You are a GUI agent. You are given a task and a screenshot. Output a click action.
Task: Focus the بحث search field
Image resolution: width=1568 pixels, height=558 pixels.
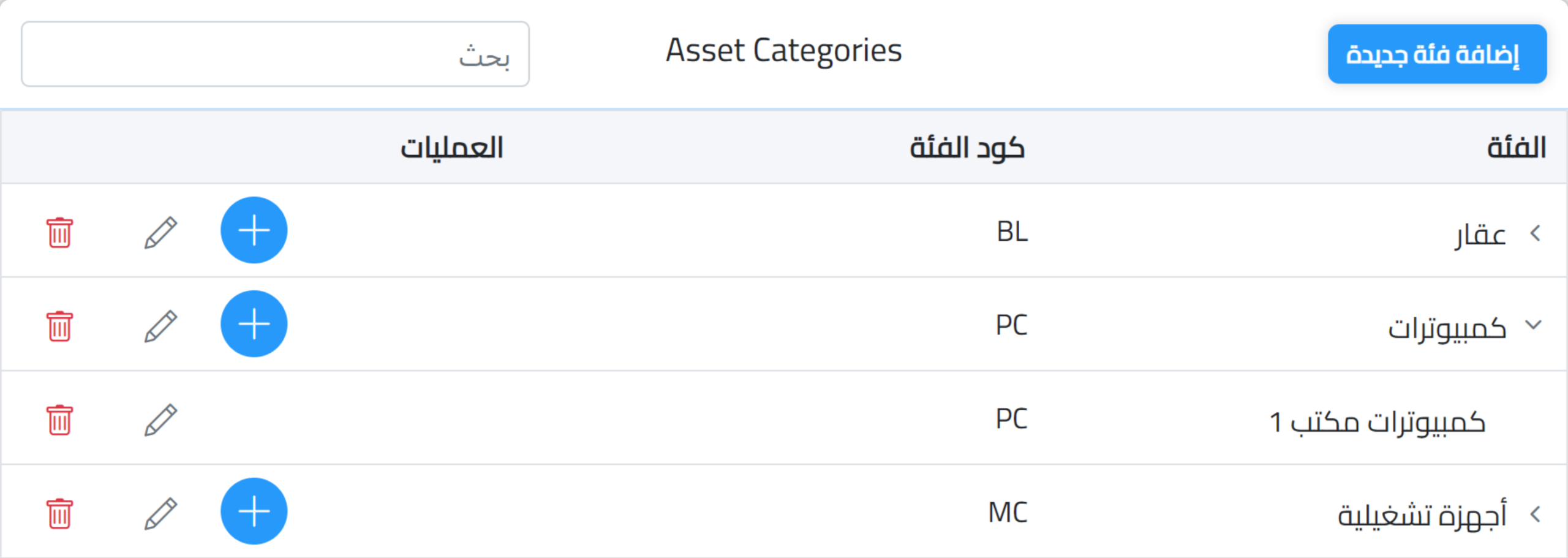275,55
